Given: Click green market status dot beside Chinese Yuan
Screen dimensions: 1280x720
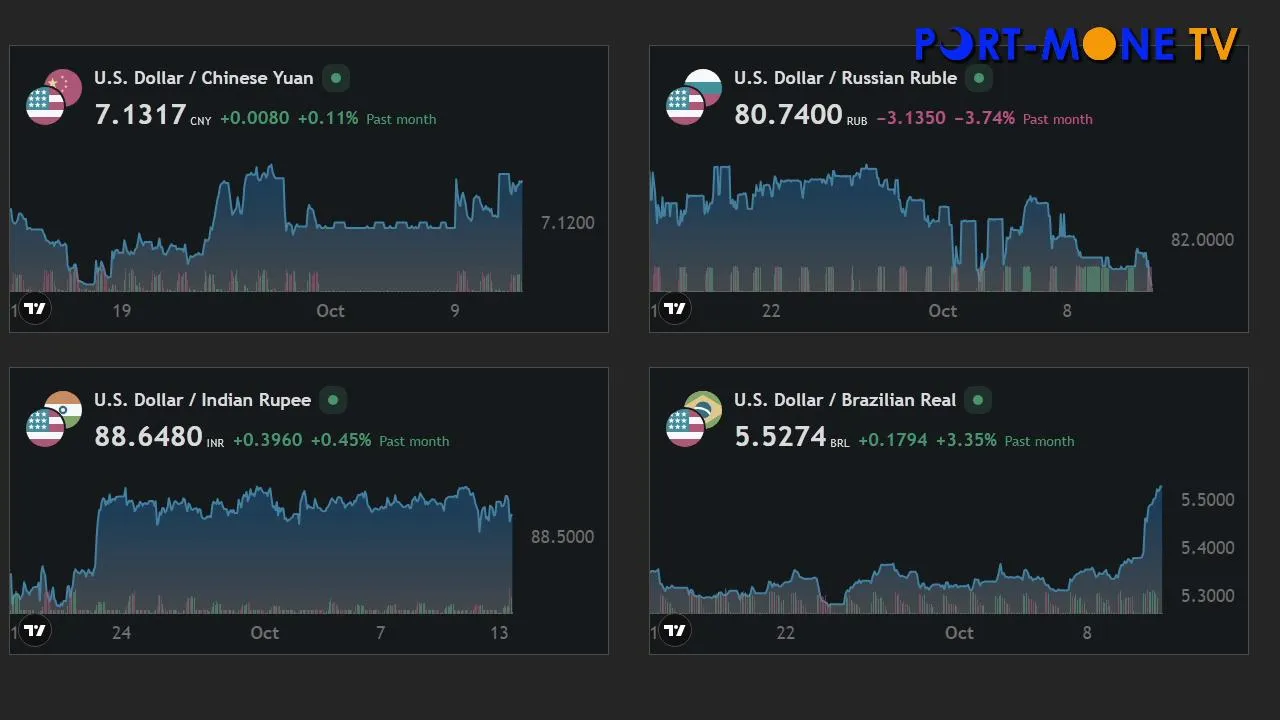Looking at the screenshot, I should coord(336,78).
